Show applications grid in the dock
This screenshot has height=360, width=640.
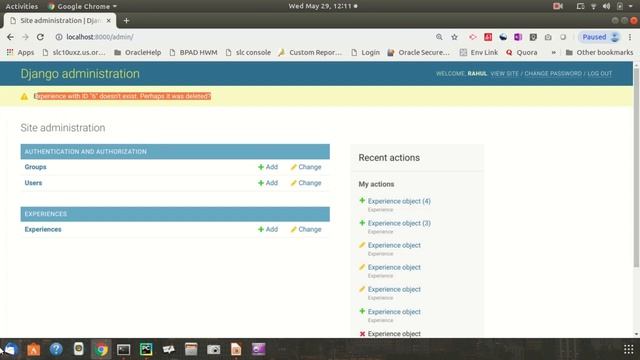click(x=629, y=349)
